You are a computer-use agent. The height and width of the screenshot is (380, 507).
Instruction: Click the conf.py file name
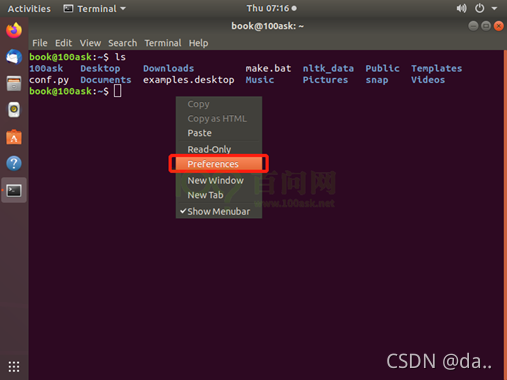point(49,80)
